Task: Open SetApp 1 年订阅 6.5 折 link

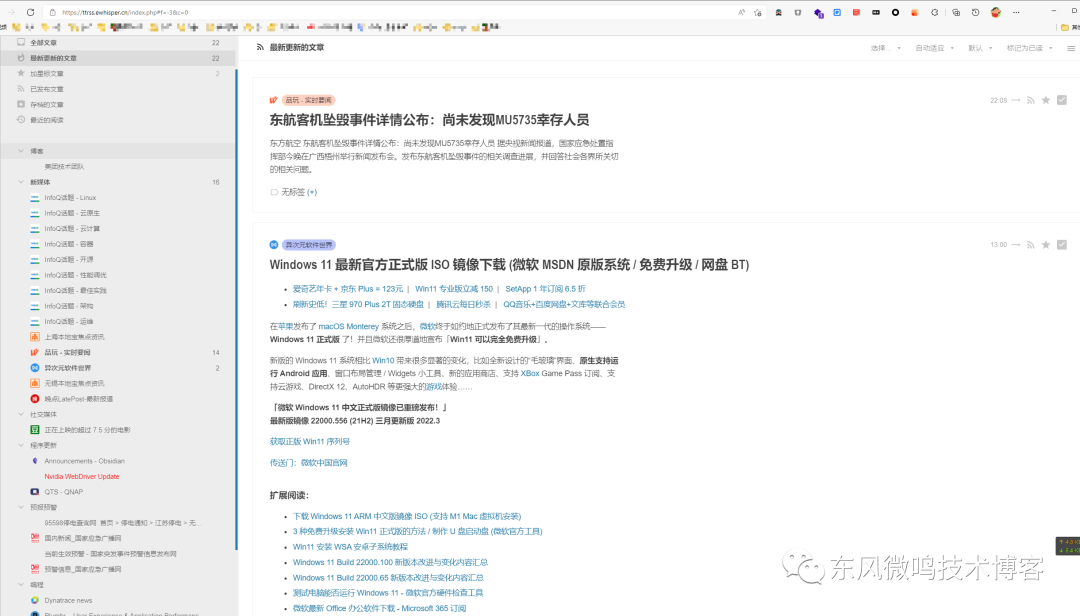Action: pyautogui.click(x=546, y=289)
